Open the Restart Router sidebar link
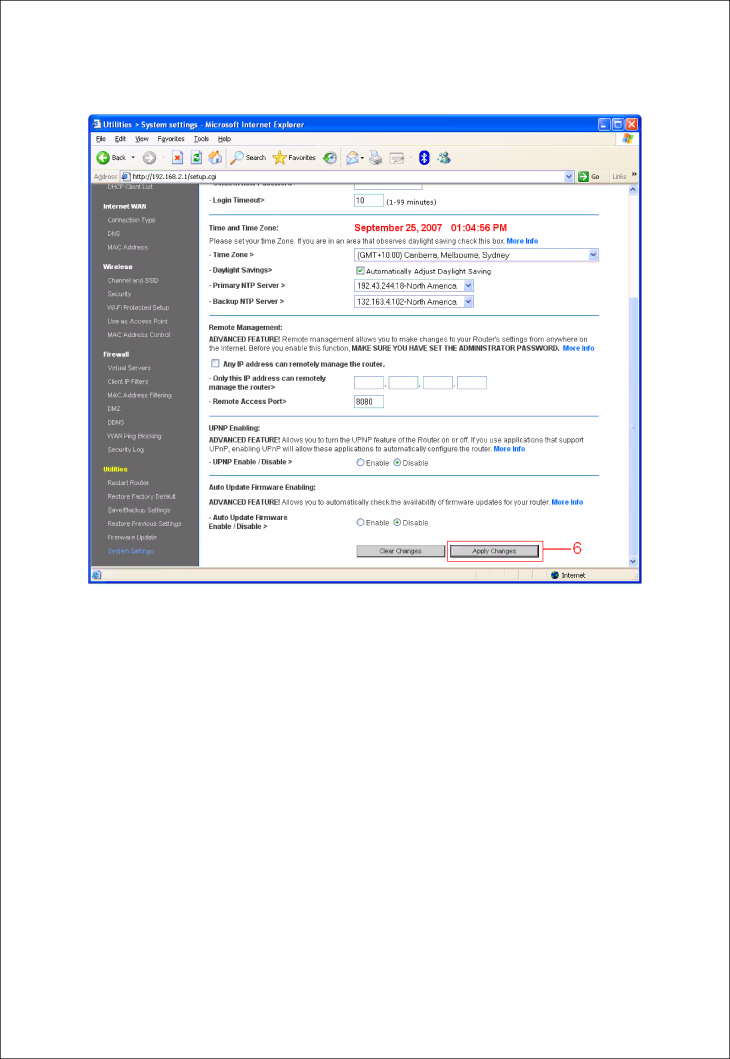Viewport: 730px width, 1059px height. [128, 483]
